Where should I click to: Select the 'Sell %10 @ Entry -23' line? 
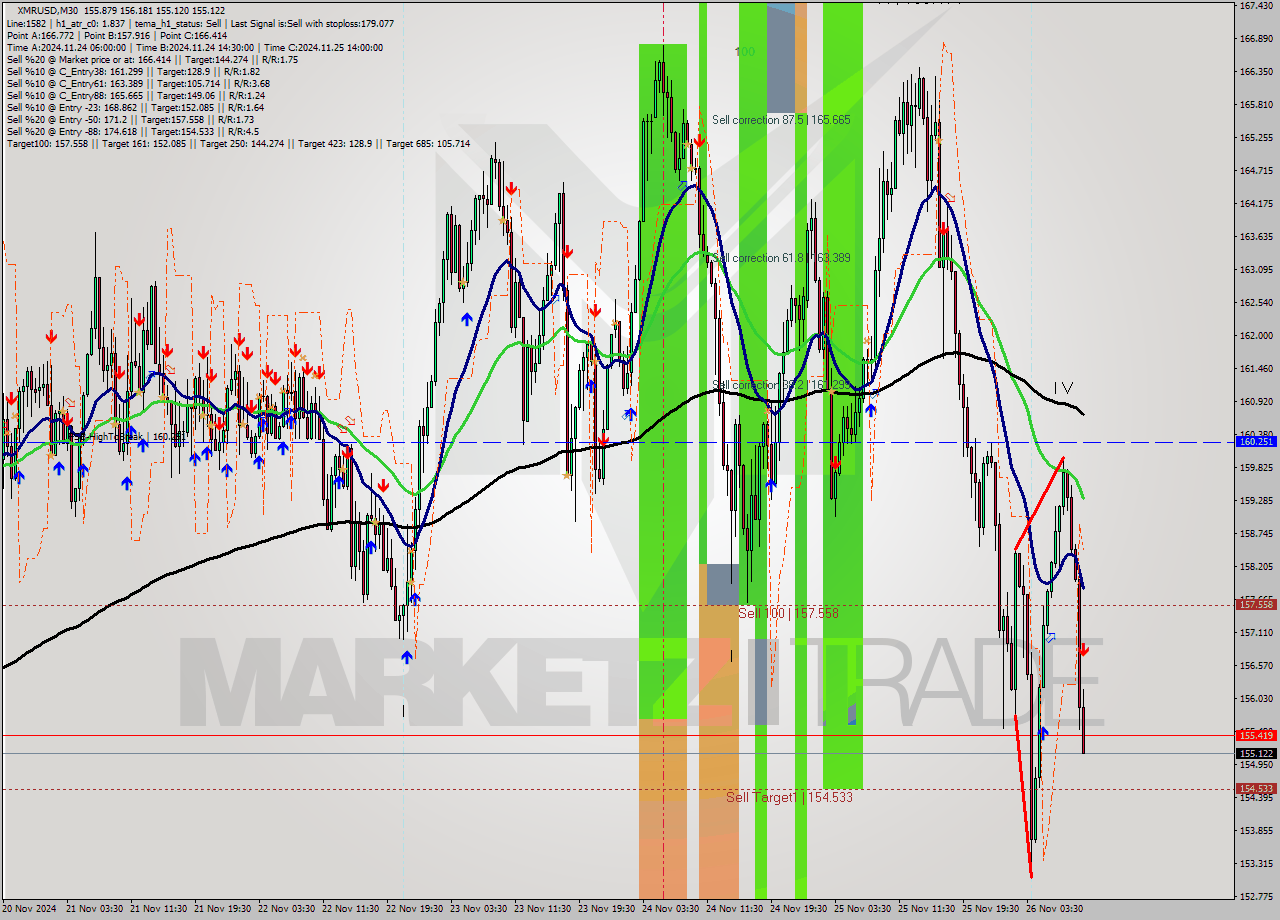135,107
